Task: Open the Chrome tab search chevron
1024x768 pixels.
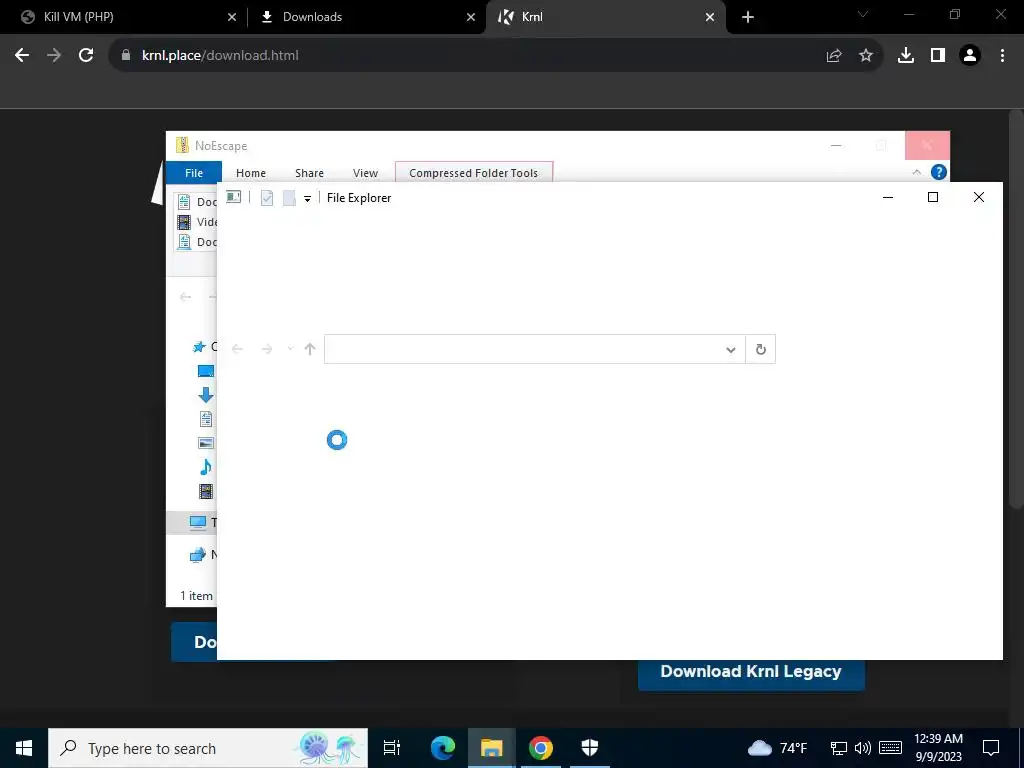Action: coord(863,14)
